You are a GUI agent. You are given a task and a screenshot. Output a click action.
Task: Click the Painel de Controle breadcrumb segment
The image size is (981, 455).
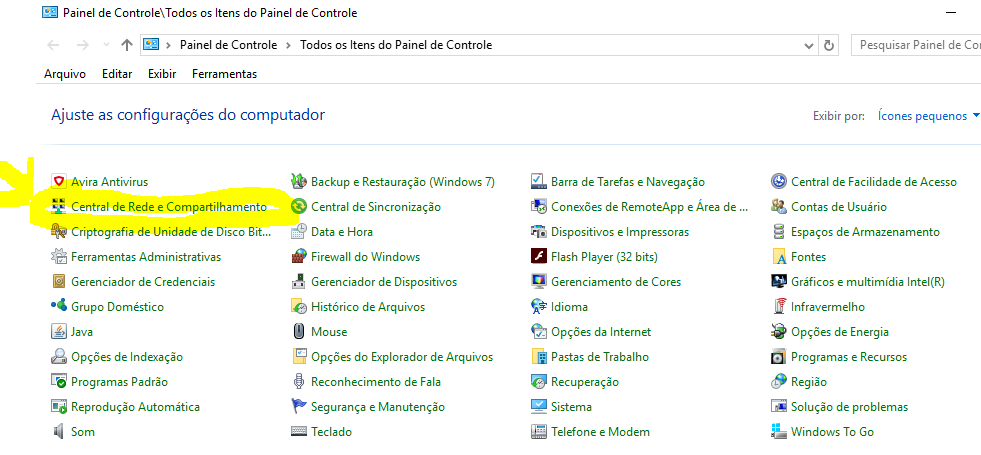click(x=228, y=45)
